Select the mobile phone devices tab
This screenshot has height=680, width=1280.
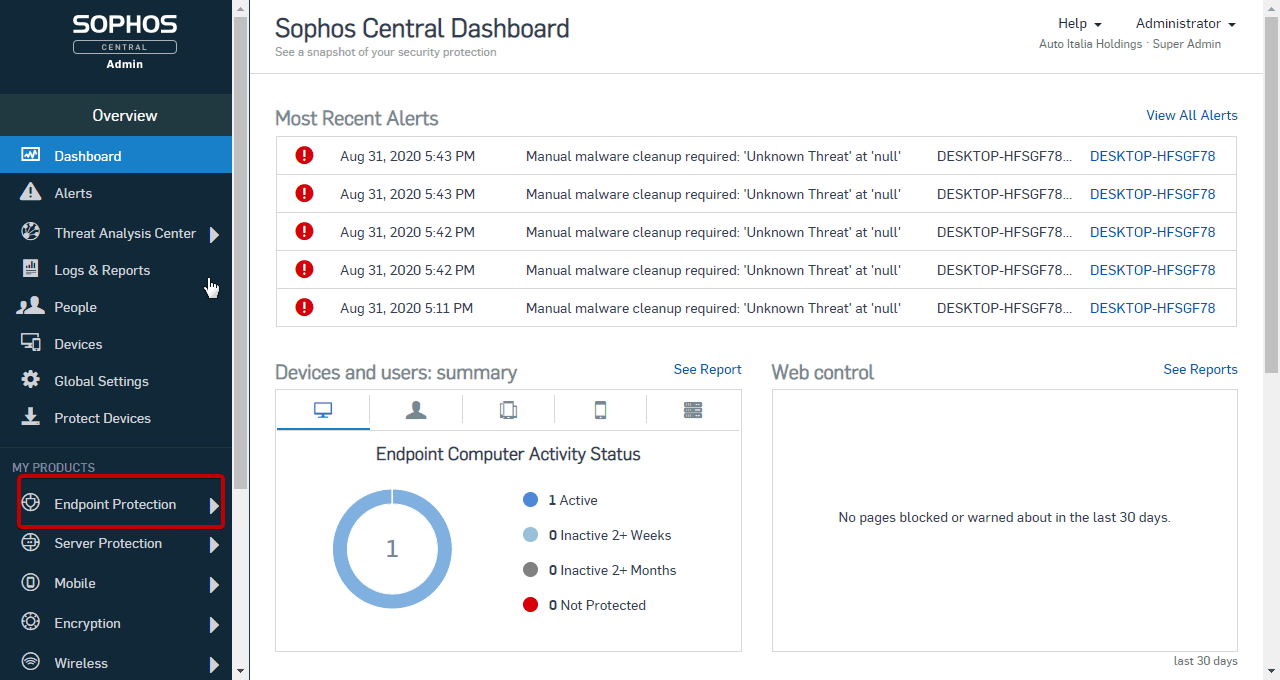(x=600, y=410)
